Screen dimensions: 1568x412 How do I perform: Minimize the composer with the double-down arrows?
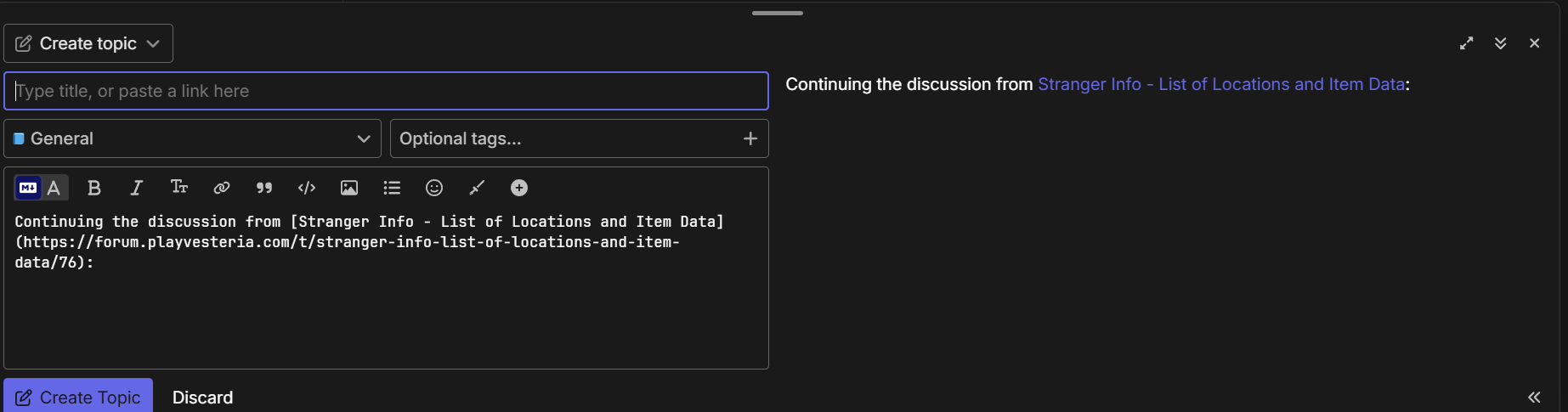[1501, 43]
